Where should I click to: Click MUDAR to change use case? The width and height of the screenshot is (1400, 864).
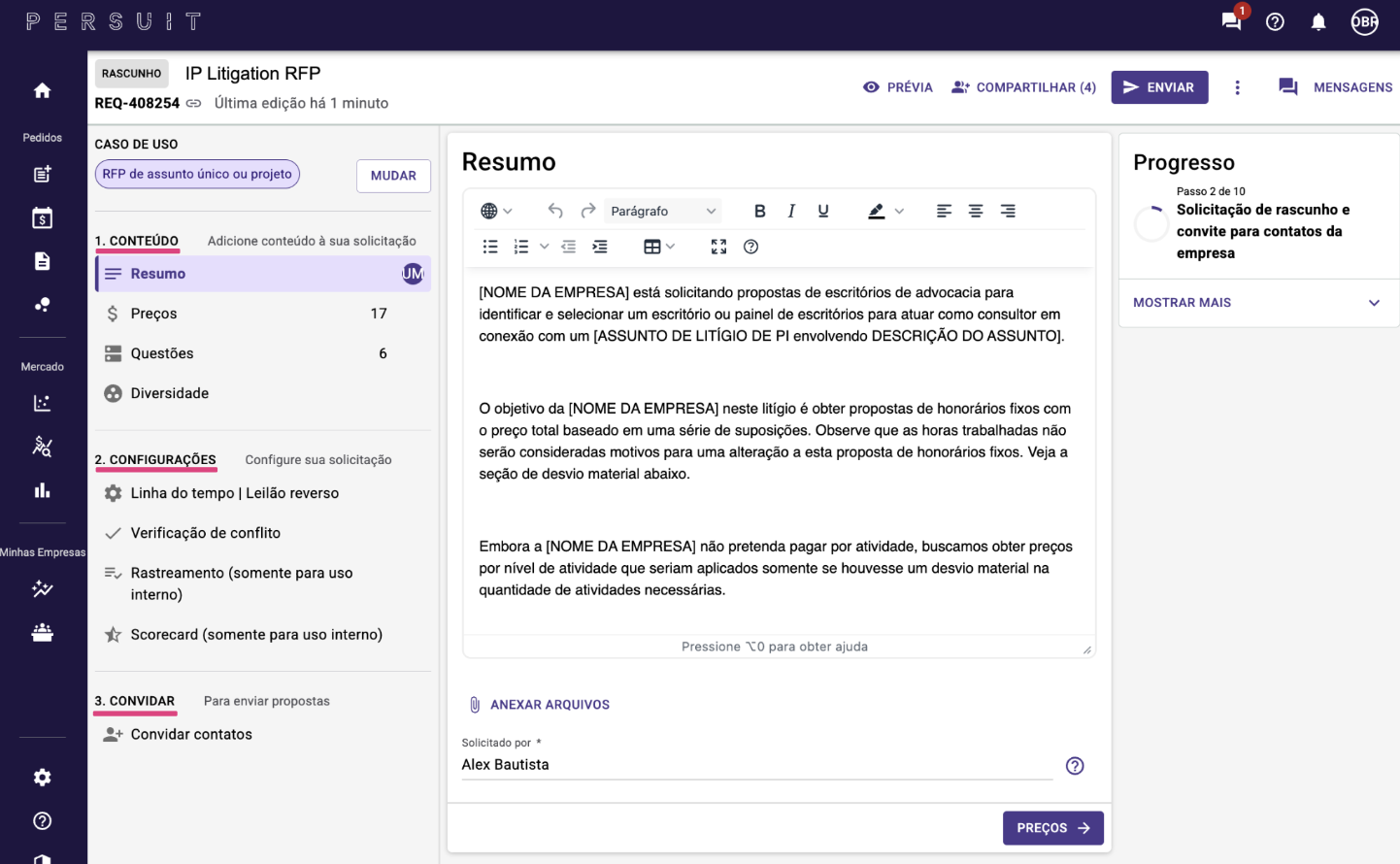point(393,176)
